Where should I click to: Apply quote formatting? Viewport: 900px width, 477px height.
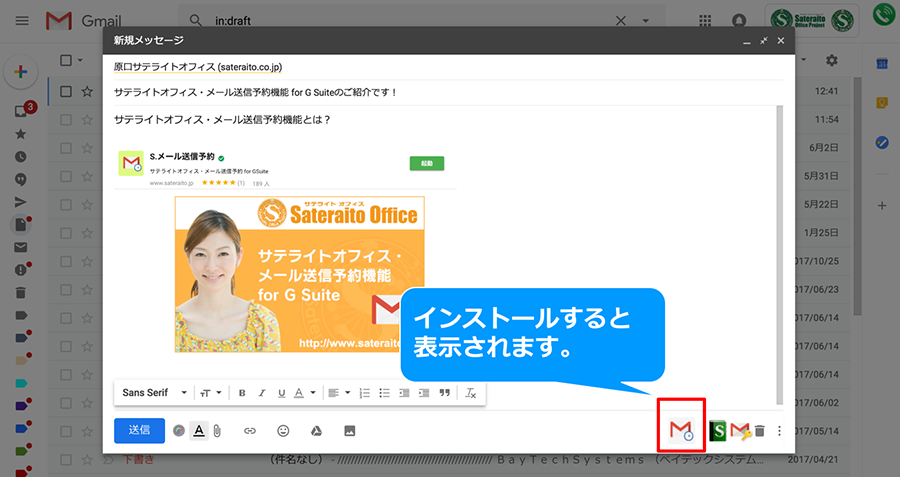coord(444,393)
